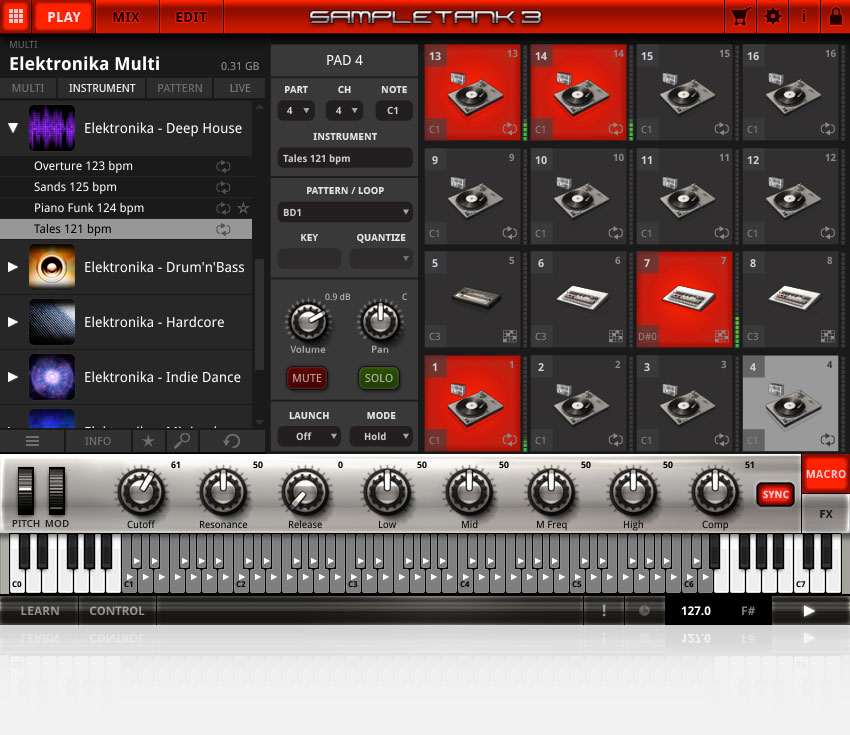Open SampleTank settings via the gear icon
The image size is (850, 735).
pos(772,16)
